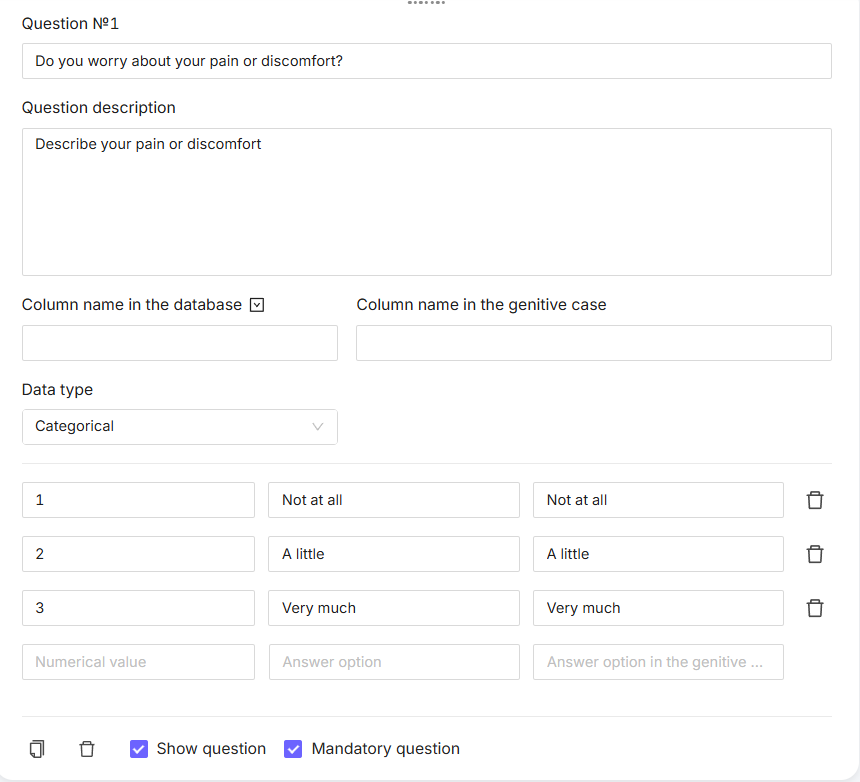Image resolution: width=860 pixels, height=782 pixels.
Task: Click icon next to Column name in database
Action: (257, 305)
